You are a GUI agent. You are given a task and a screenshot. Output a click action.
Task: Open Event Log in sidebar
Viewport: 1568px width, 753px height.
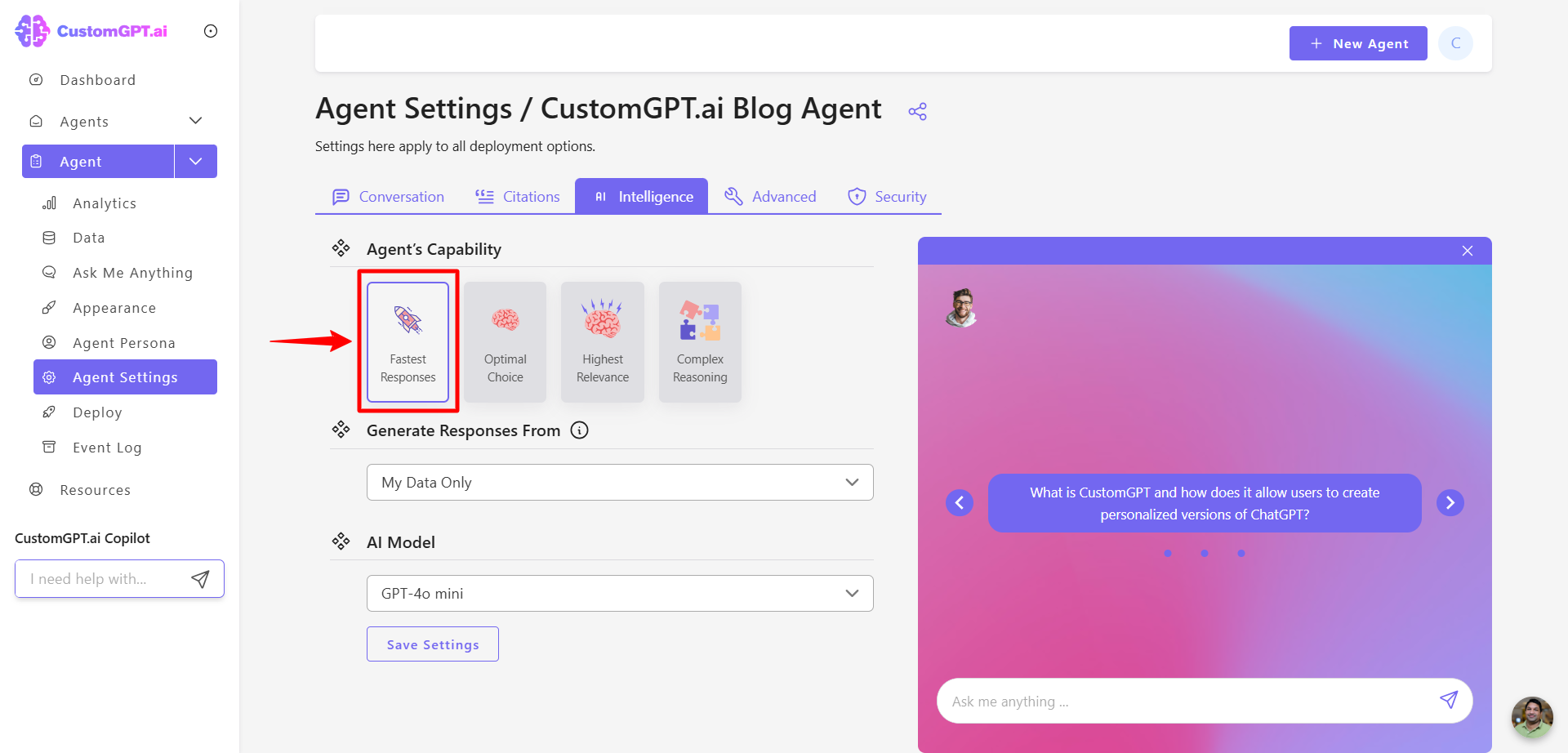tap(107, 448)
